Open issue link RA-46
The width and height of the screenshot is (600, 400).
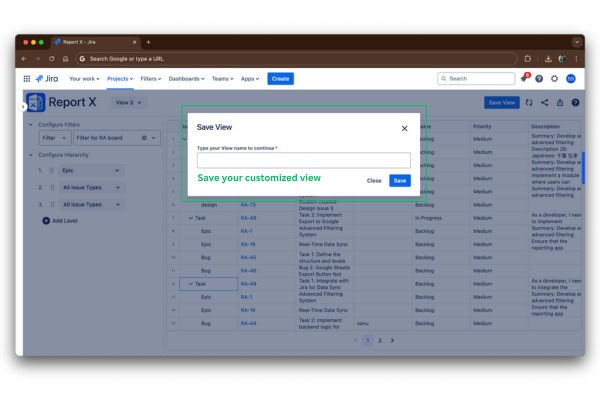pyautogui.click(x=248, y=271)
